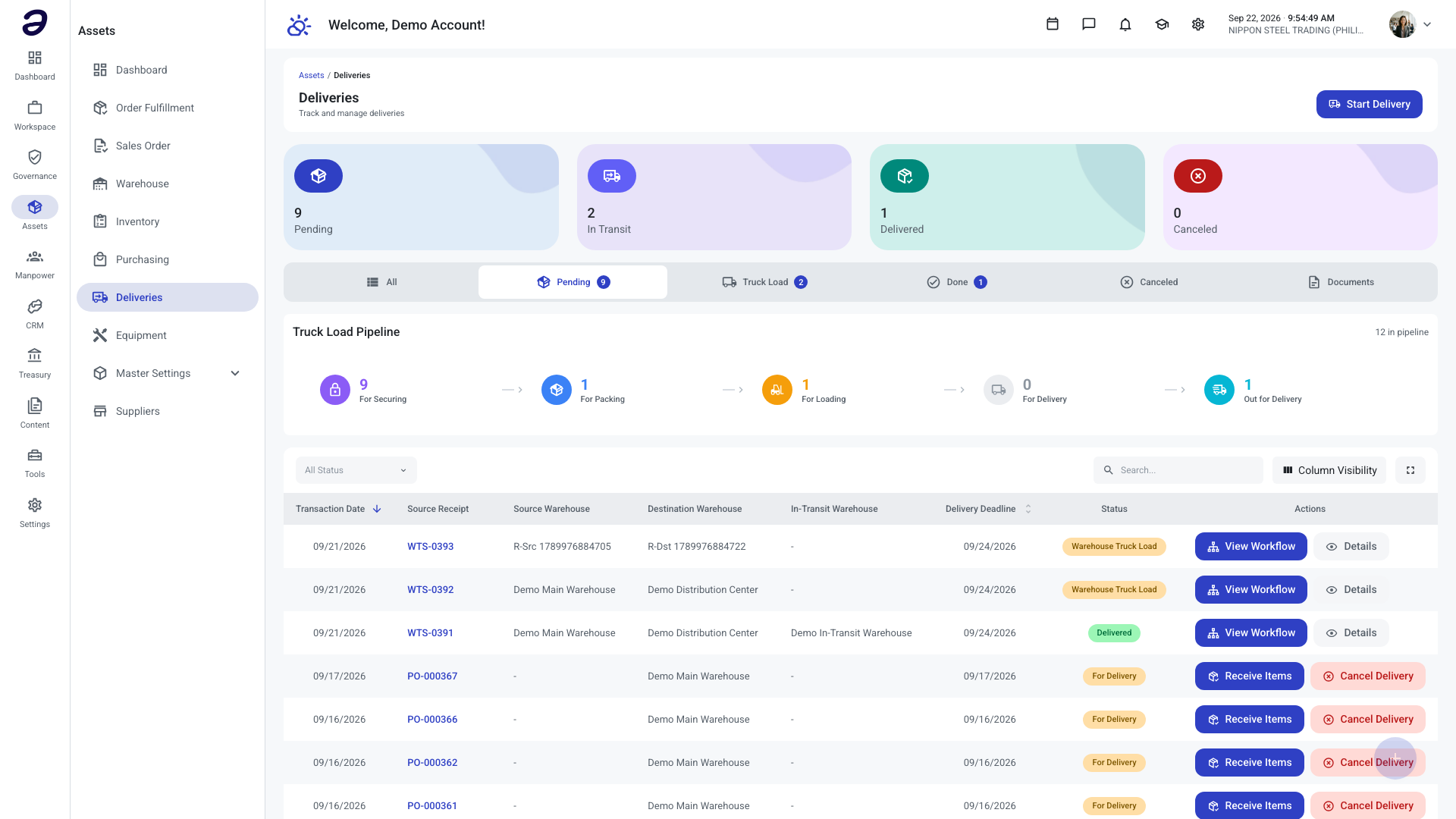
Task: Click the Delivered summary card icon
Action: (x=905, y=176)
